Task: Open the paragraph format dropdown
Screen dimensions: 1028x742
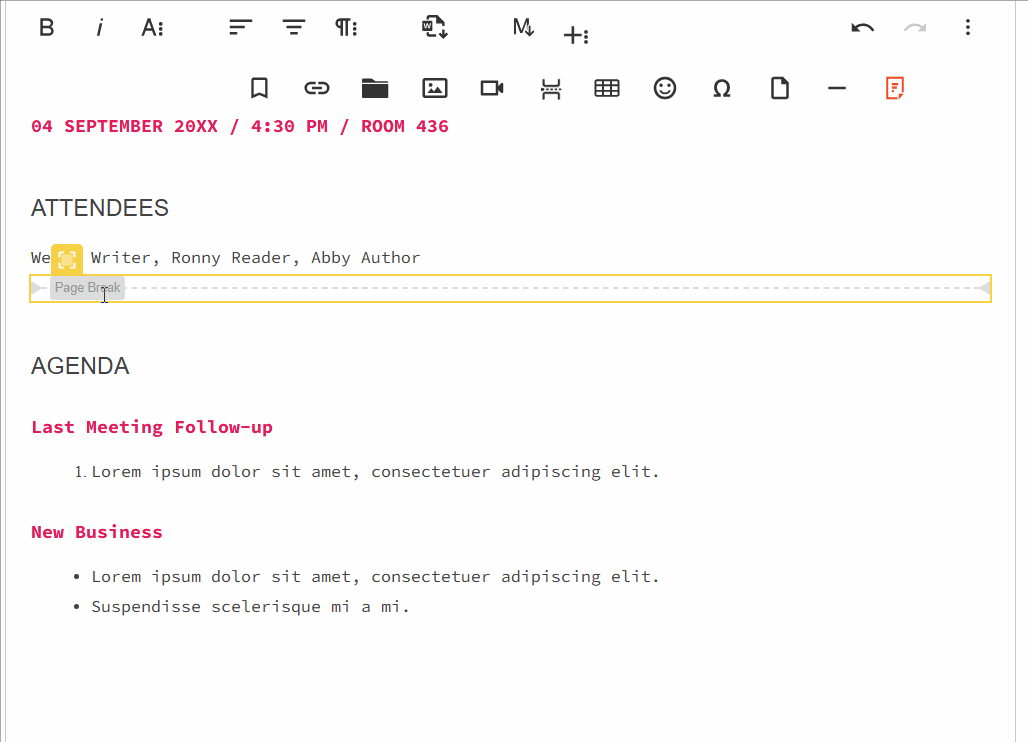Action: point(346,27)
